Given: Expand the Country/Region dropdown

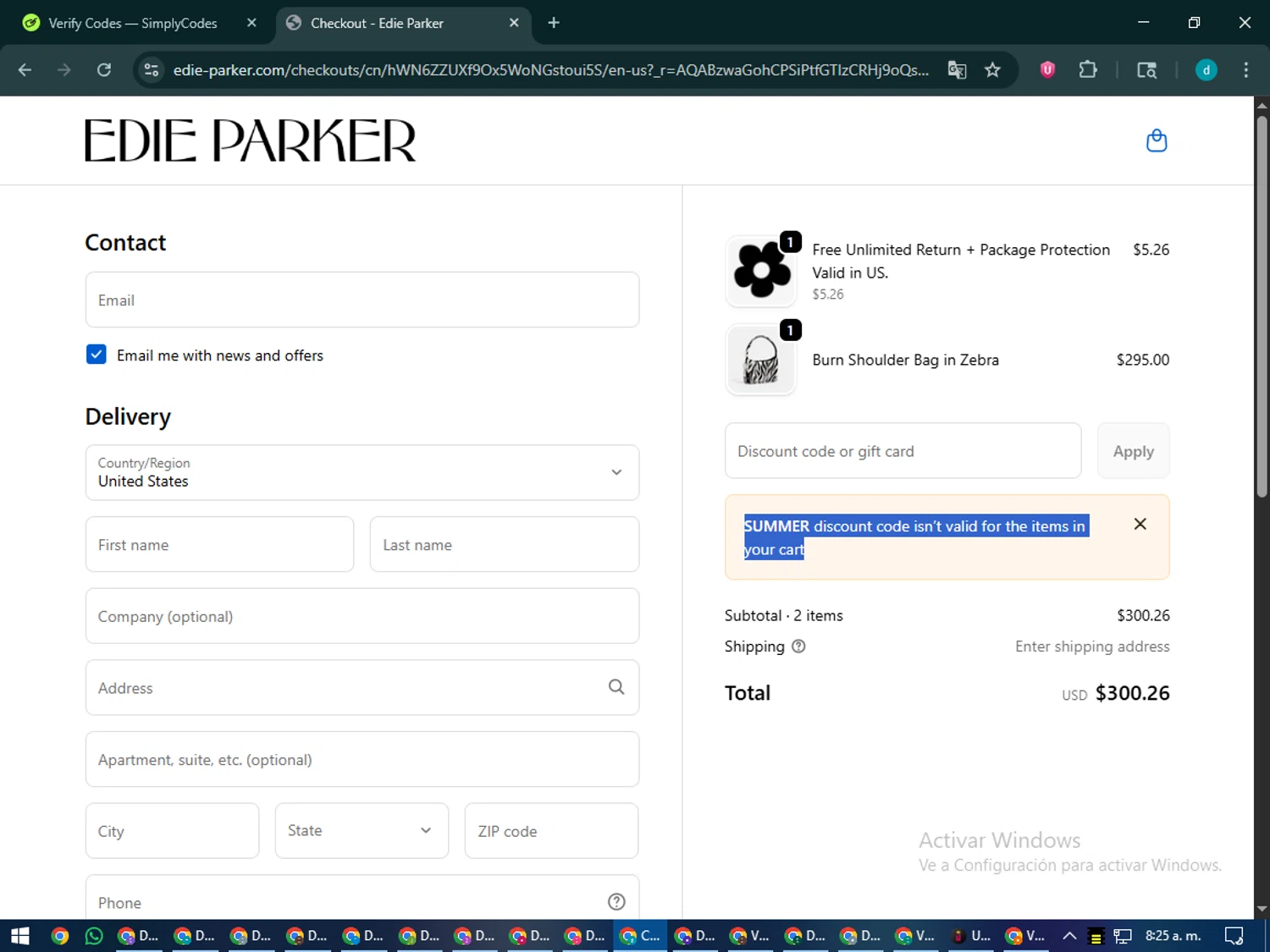Looking at the screenshot, I should coord(362,472).
